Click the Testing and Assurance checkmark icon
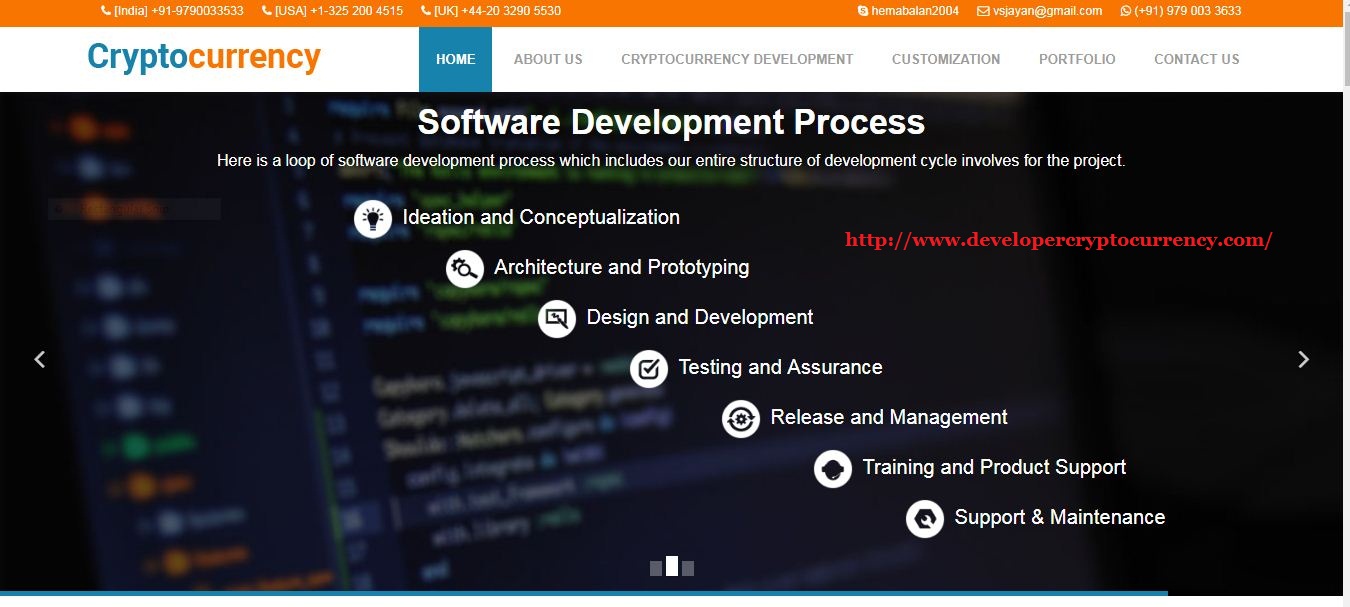 [x=649, y=368]
